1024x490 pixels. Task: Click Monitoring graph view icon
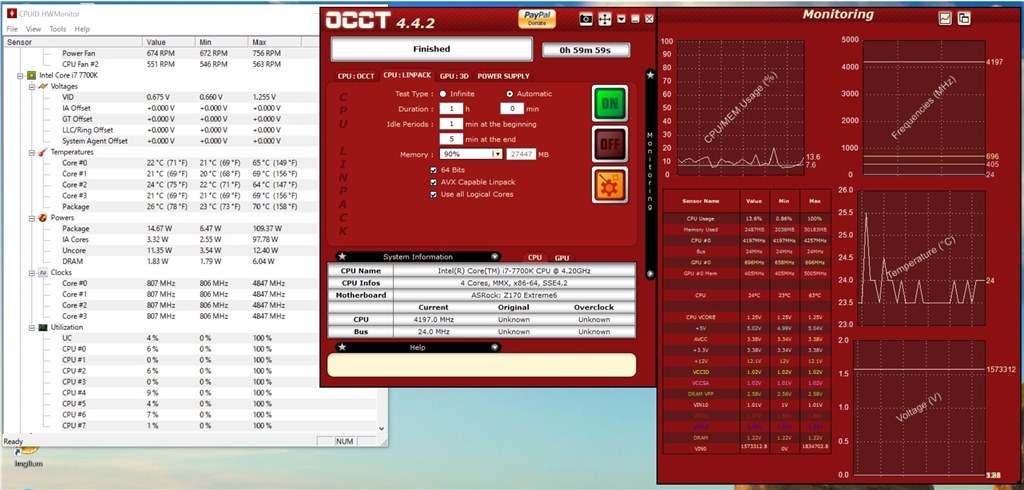coord(945,18)
